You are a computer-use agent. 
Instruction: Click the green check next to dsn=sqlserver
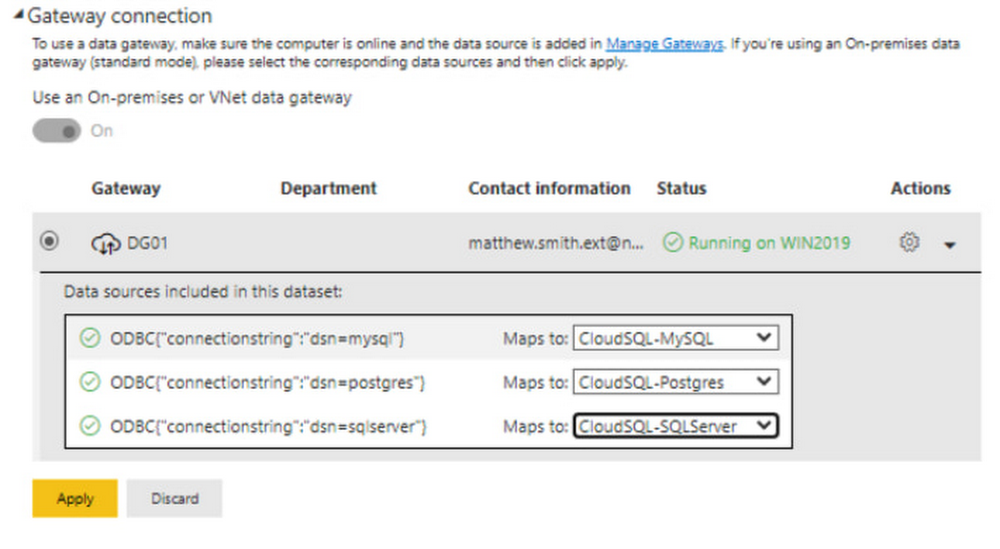tap(90, 426)
